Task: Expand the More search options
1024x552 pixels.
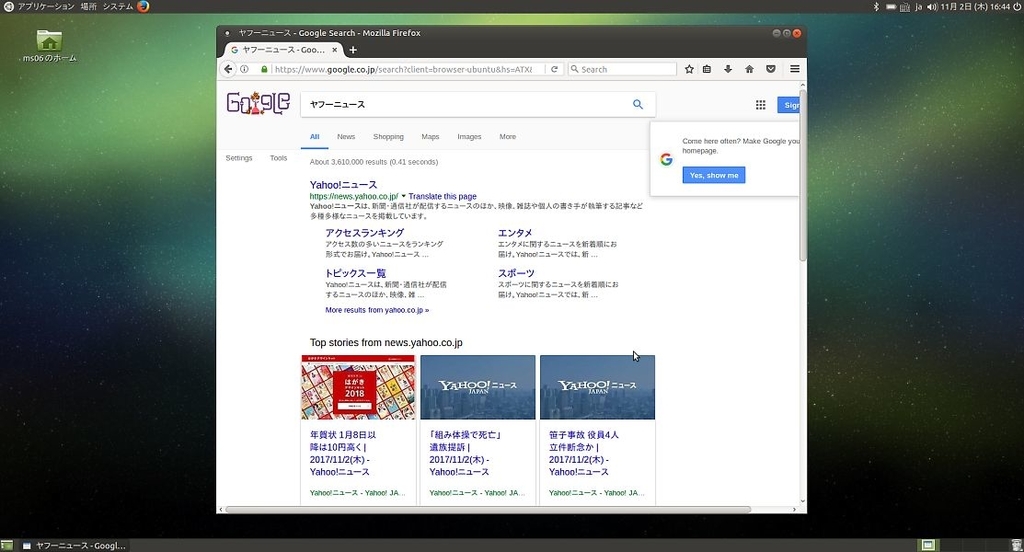Action: [507, 137]
